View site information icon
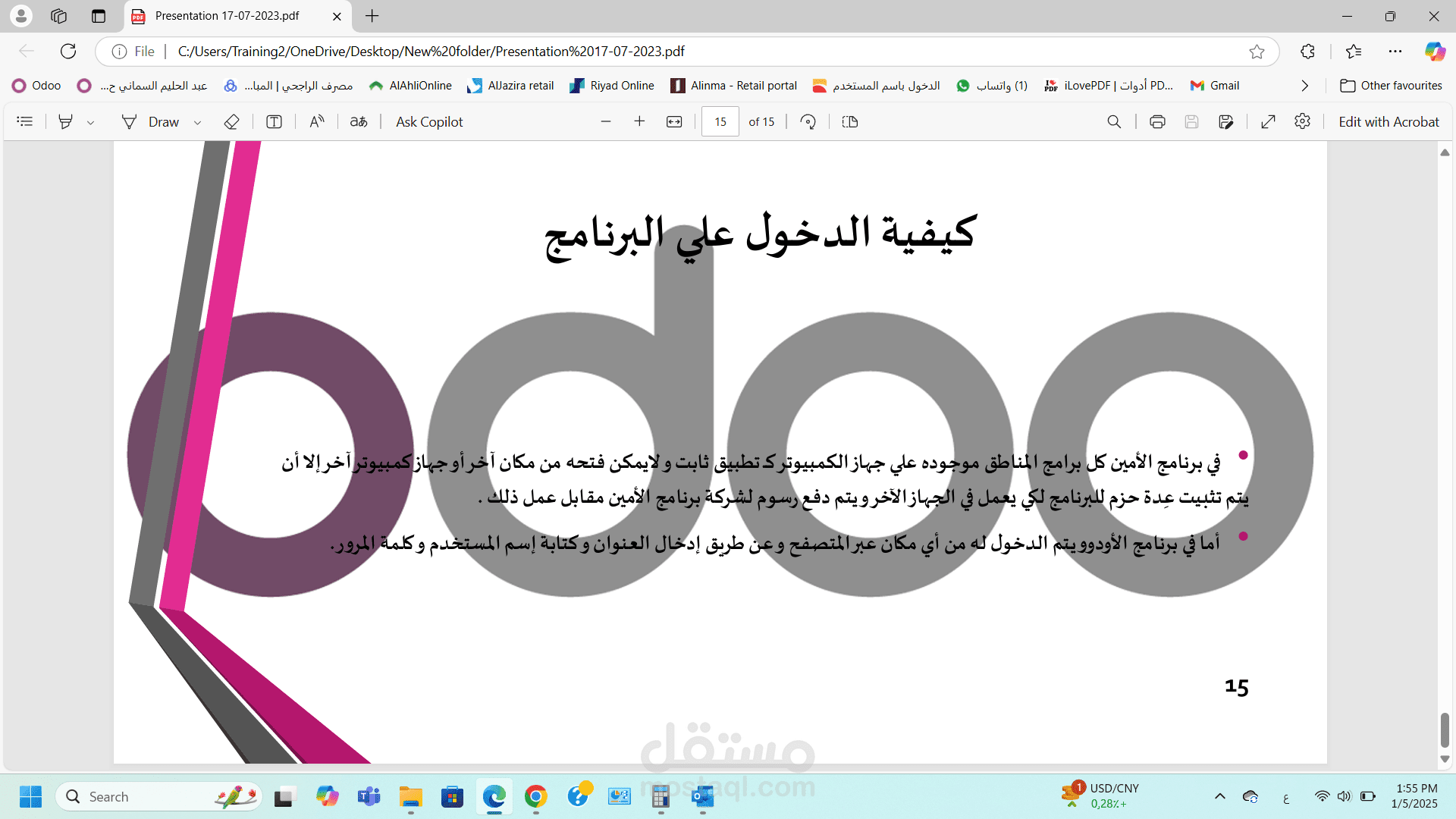 [119, 51]
